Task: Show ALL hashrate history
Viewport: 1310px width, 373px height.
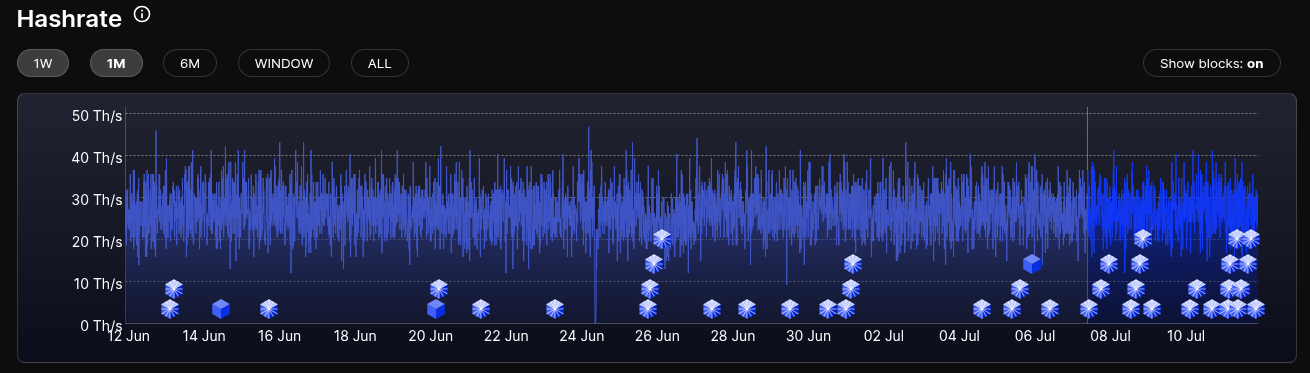Action: point(380,63)
